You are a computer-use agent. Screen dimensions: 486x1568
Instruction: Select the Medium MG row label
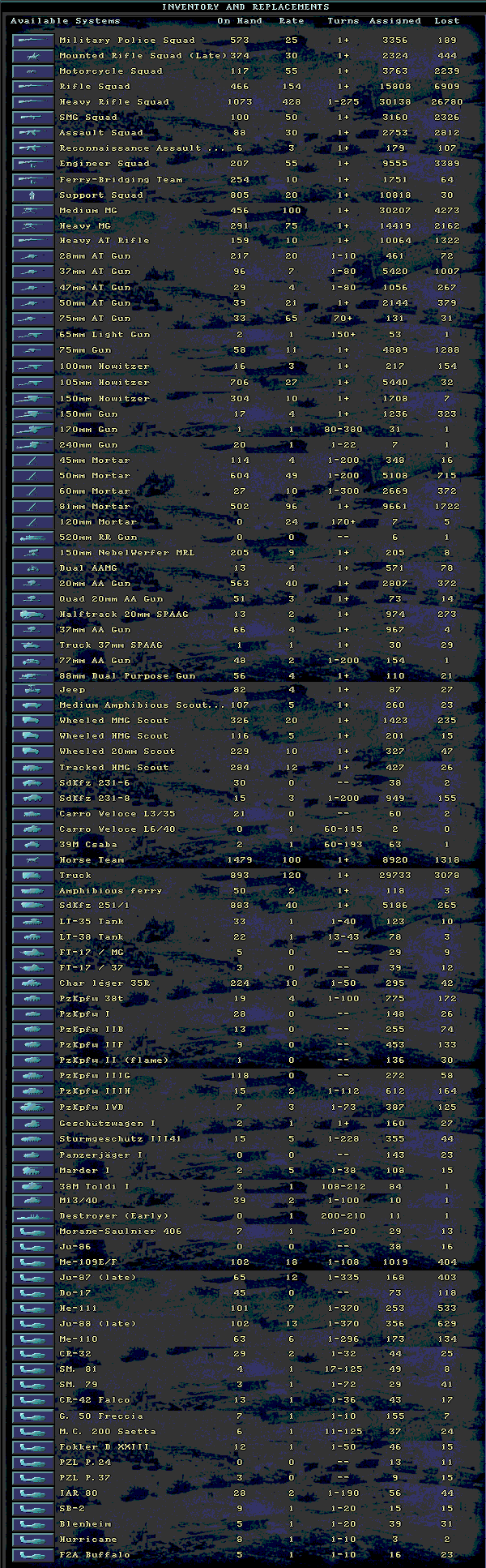click(88, 210)
